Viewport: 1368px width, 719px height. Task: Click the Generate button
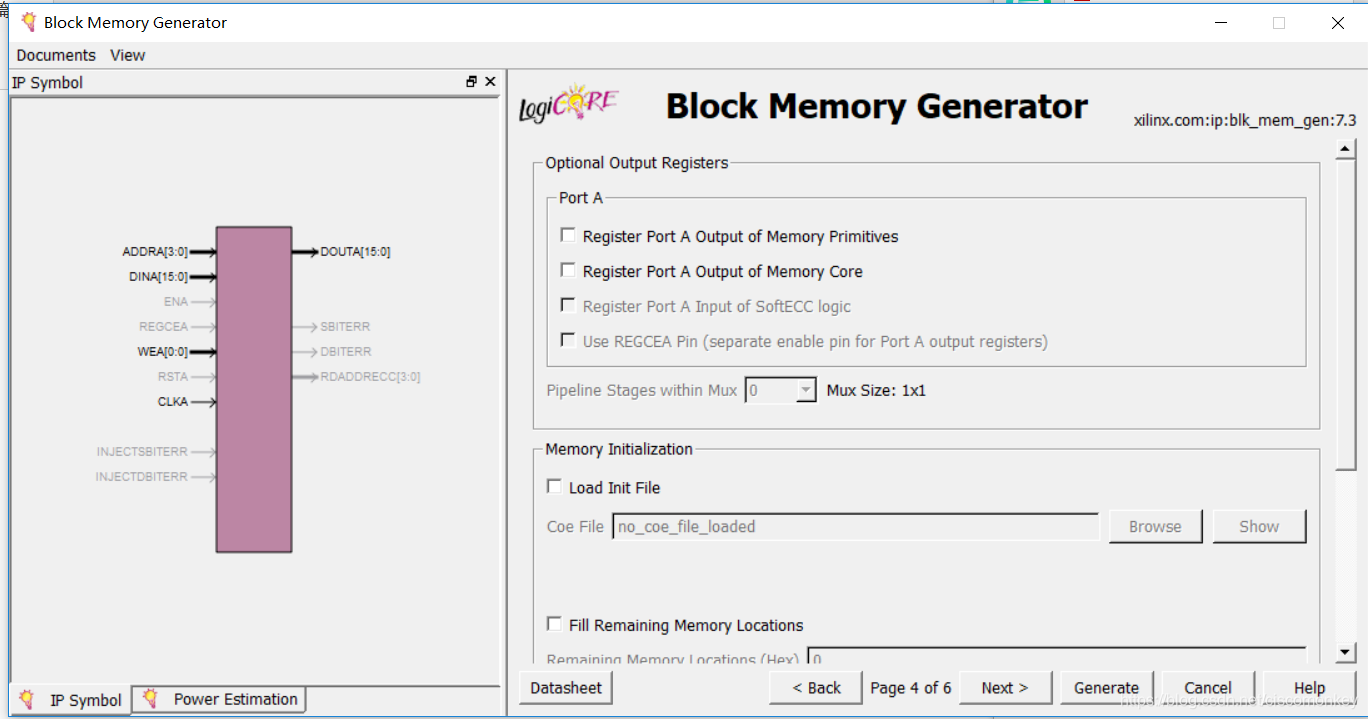1106,688
